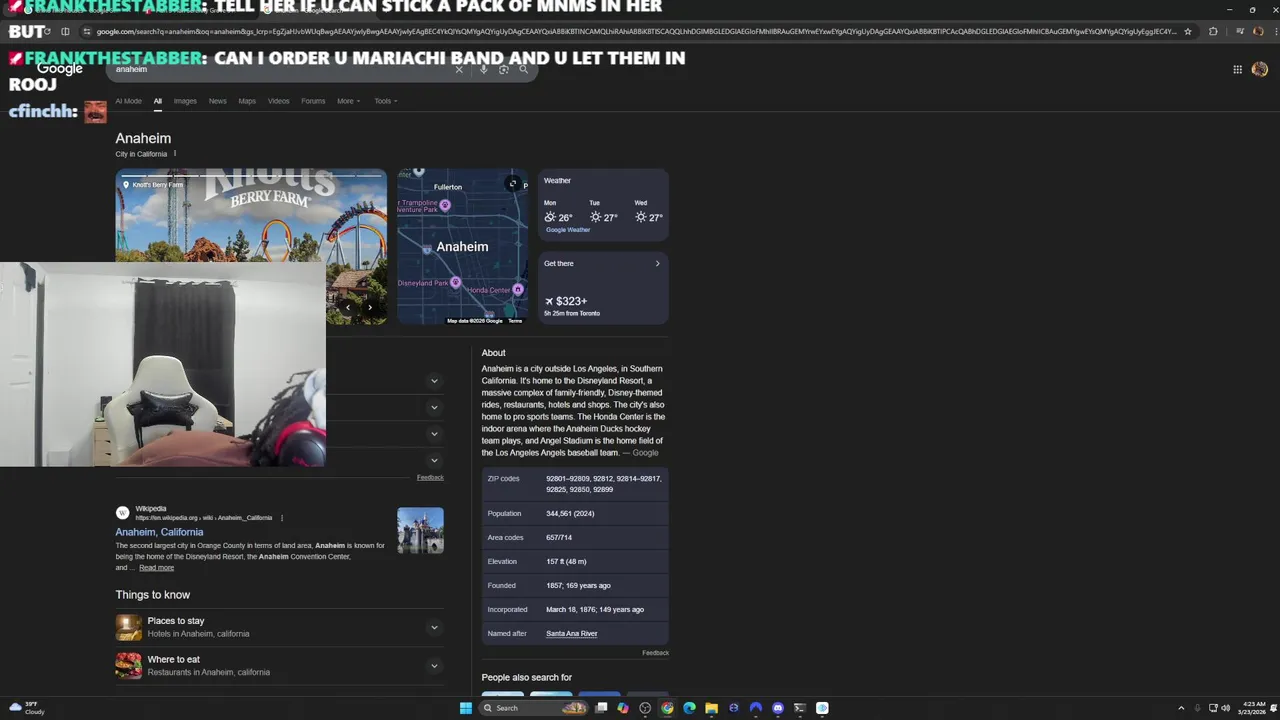Open the weather widget on the taskbar
Screen dimensions: 1280x720
pyautogui.click(x=27, y=708)
